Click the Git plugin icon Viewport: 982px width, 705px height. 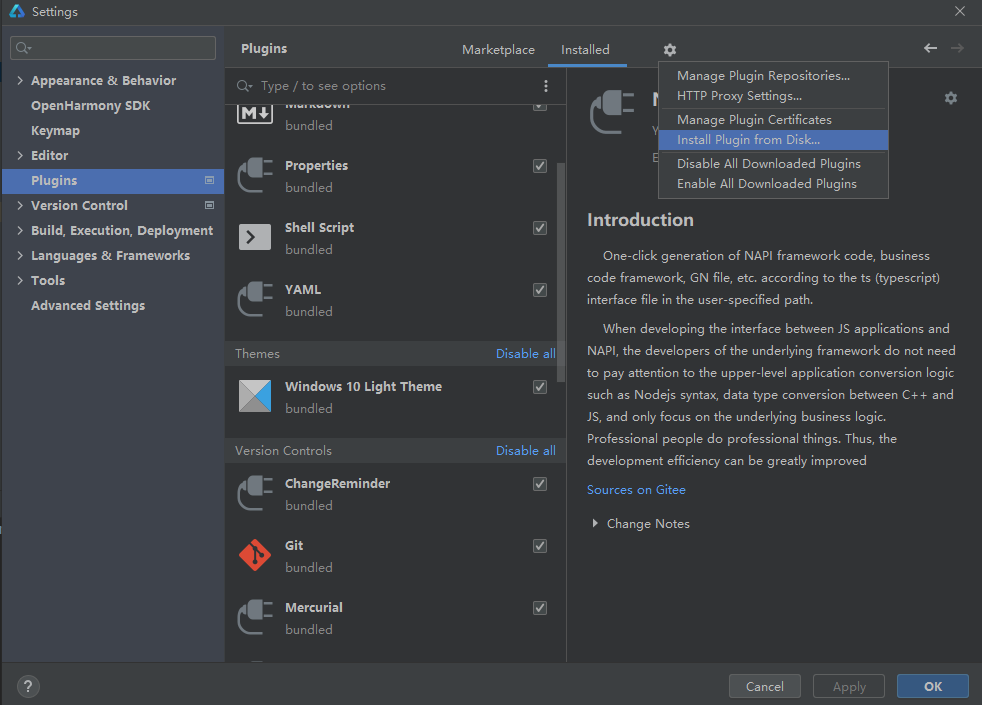(255, 555)
